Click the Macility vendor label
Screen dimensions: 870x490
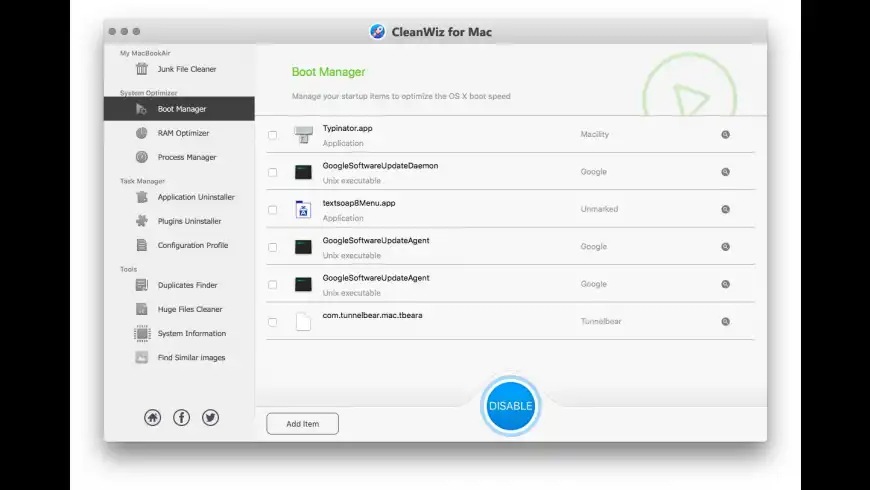click(594, 134)
